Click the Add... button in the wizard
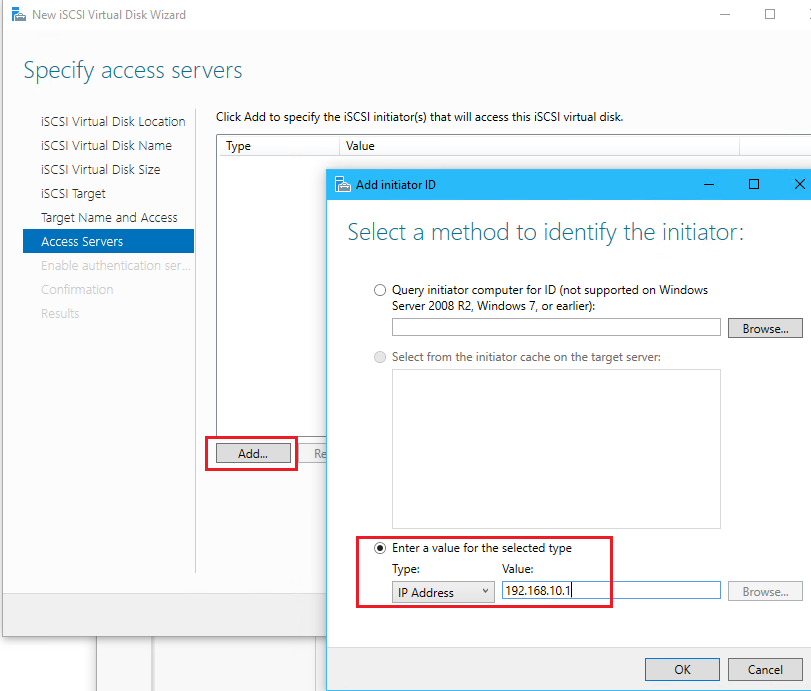Screen dimensions: 811x691 coord(253,454)
